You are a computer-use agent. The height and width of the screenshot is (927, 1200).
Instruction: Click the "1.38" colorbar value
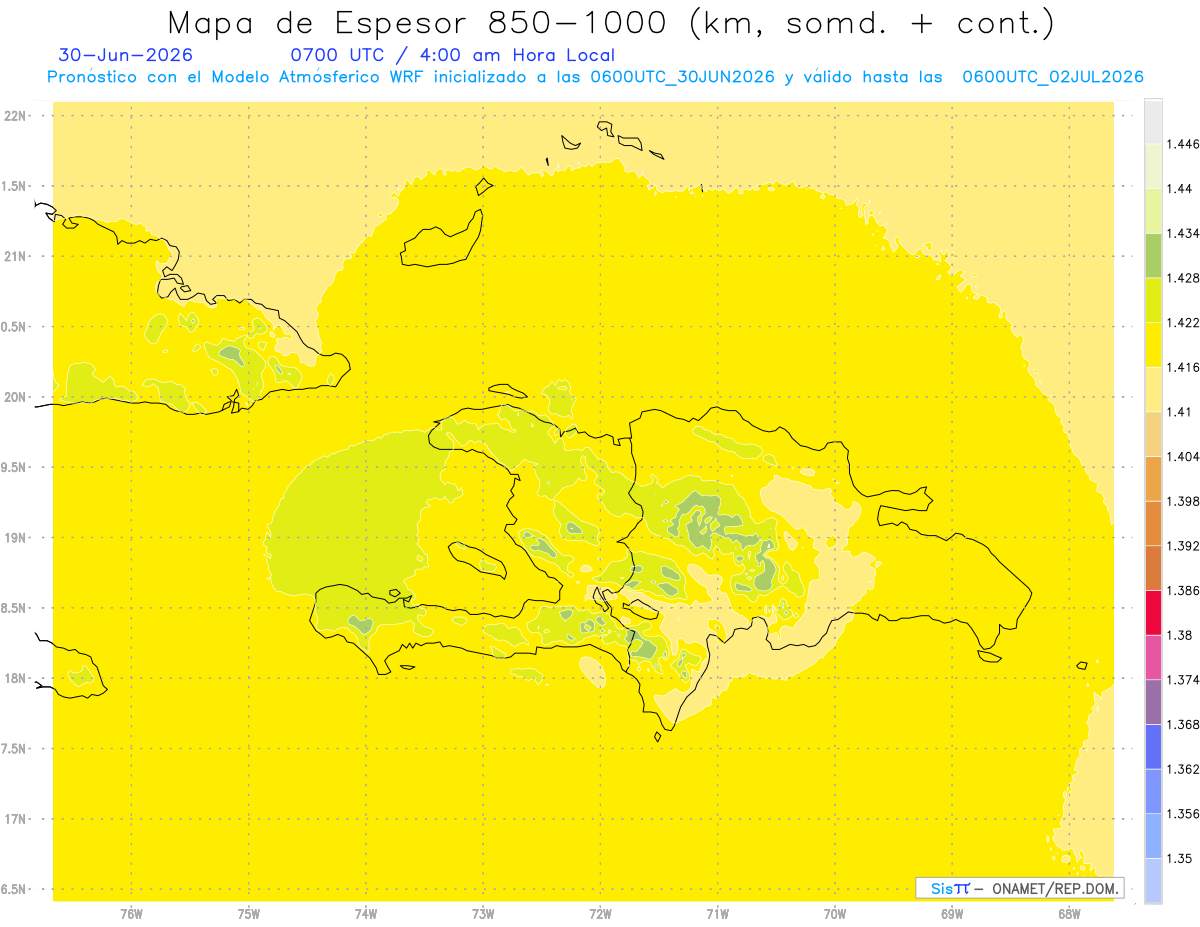point(1179,635)
